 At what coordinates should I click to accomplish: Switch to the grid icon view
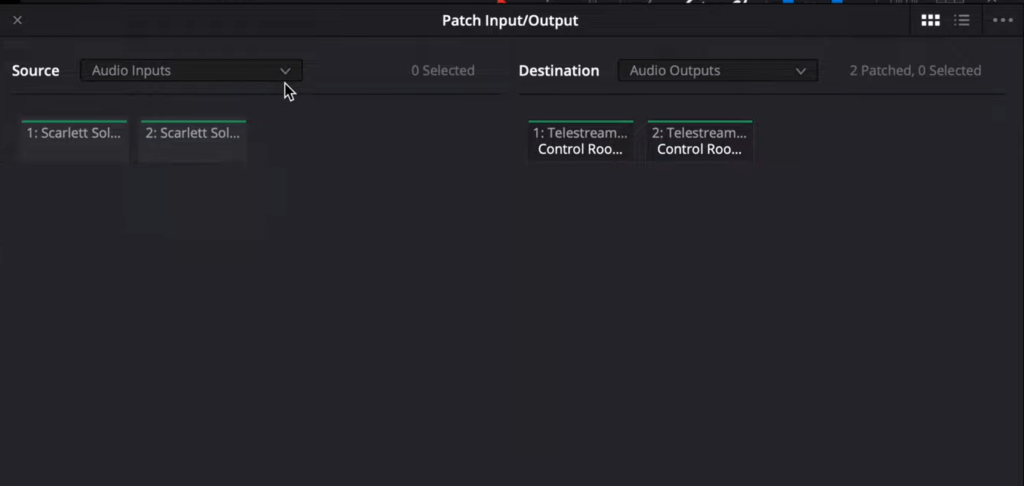click(x=930, y=21)
